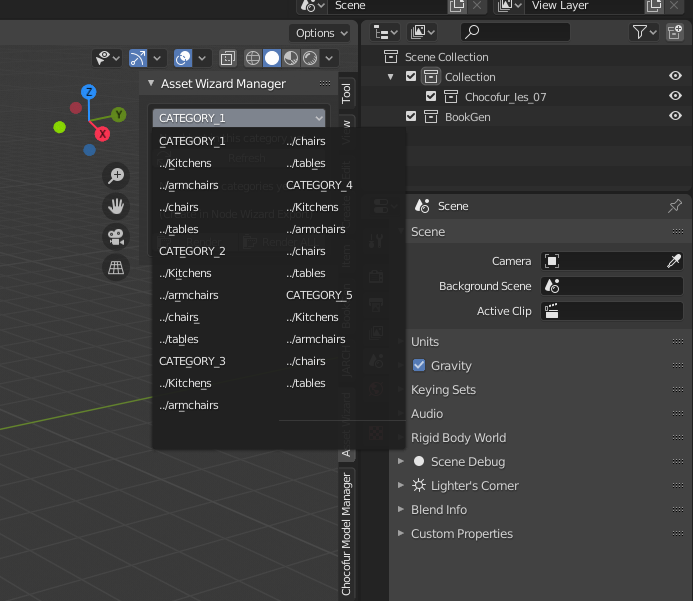Viewport: 693px width, 601px height.
Task: Open the Chocofur Model Manager sidebar tab
Action: 346,534
